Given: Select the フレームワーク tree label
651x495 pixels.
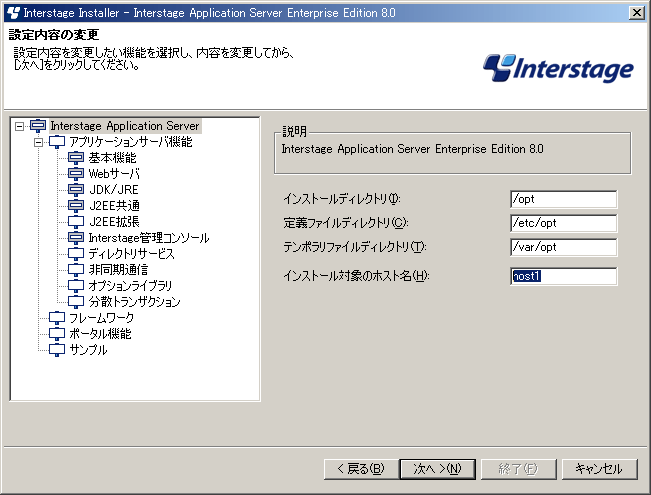Looking at the screenshot, I should (101, 318).
